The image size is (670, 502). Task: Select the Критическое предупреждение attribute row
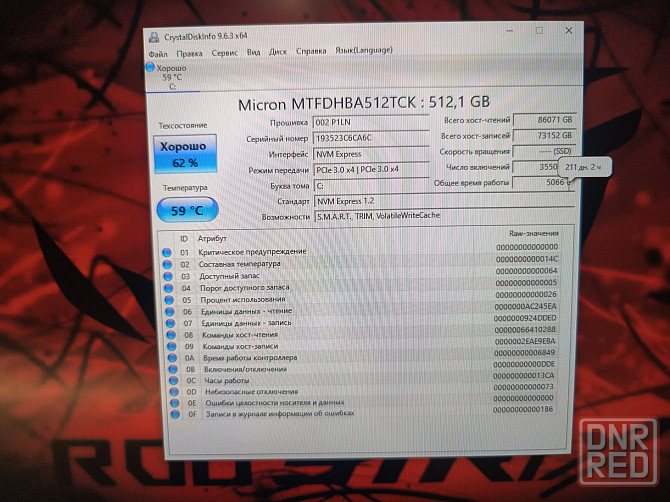tap(361, 250)
